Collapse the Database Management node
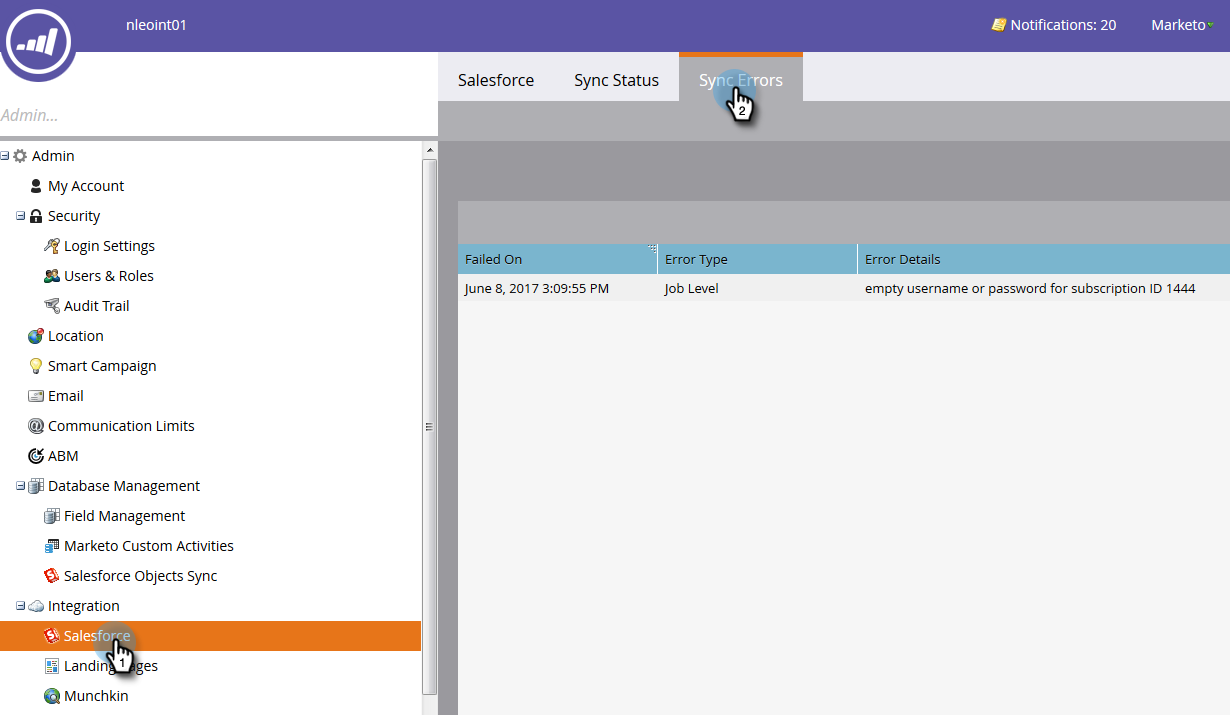Screen dimensions: 1230x715 21,486
